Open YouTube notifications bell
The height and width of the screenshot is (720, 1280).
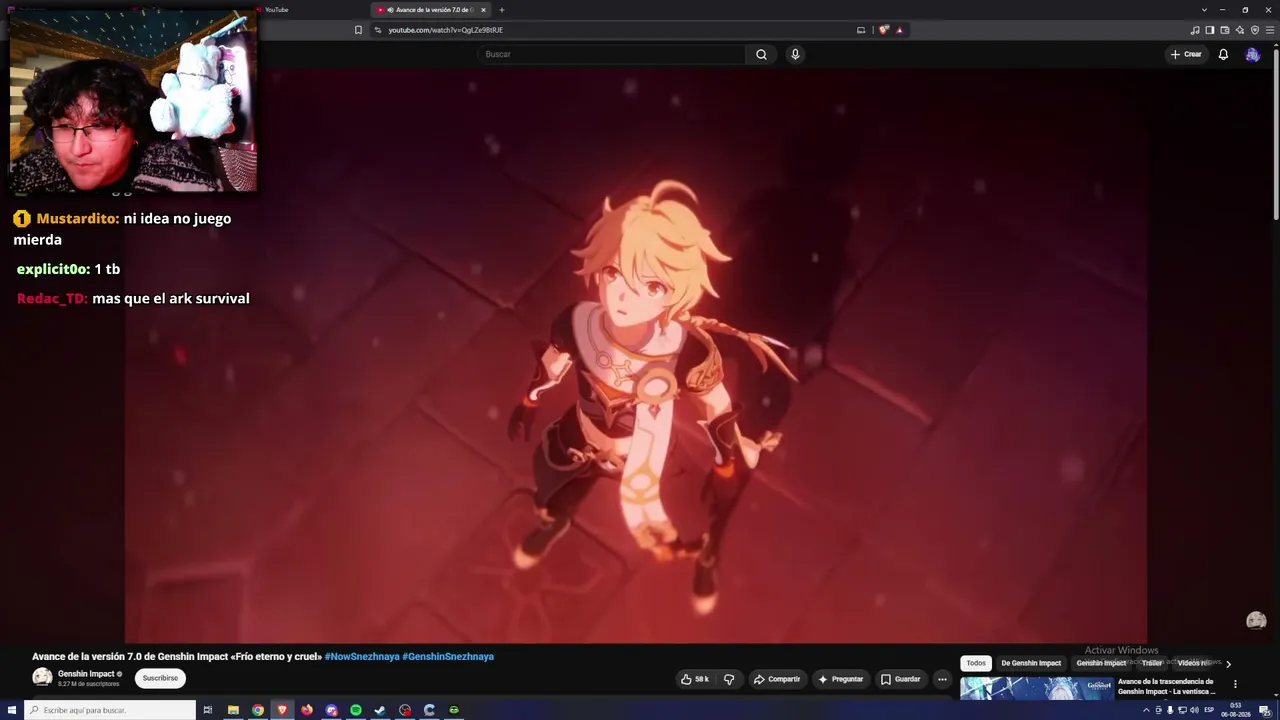click(1223, 54)
